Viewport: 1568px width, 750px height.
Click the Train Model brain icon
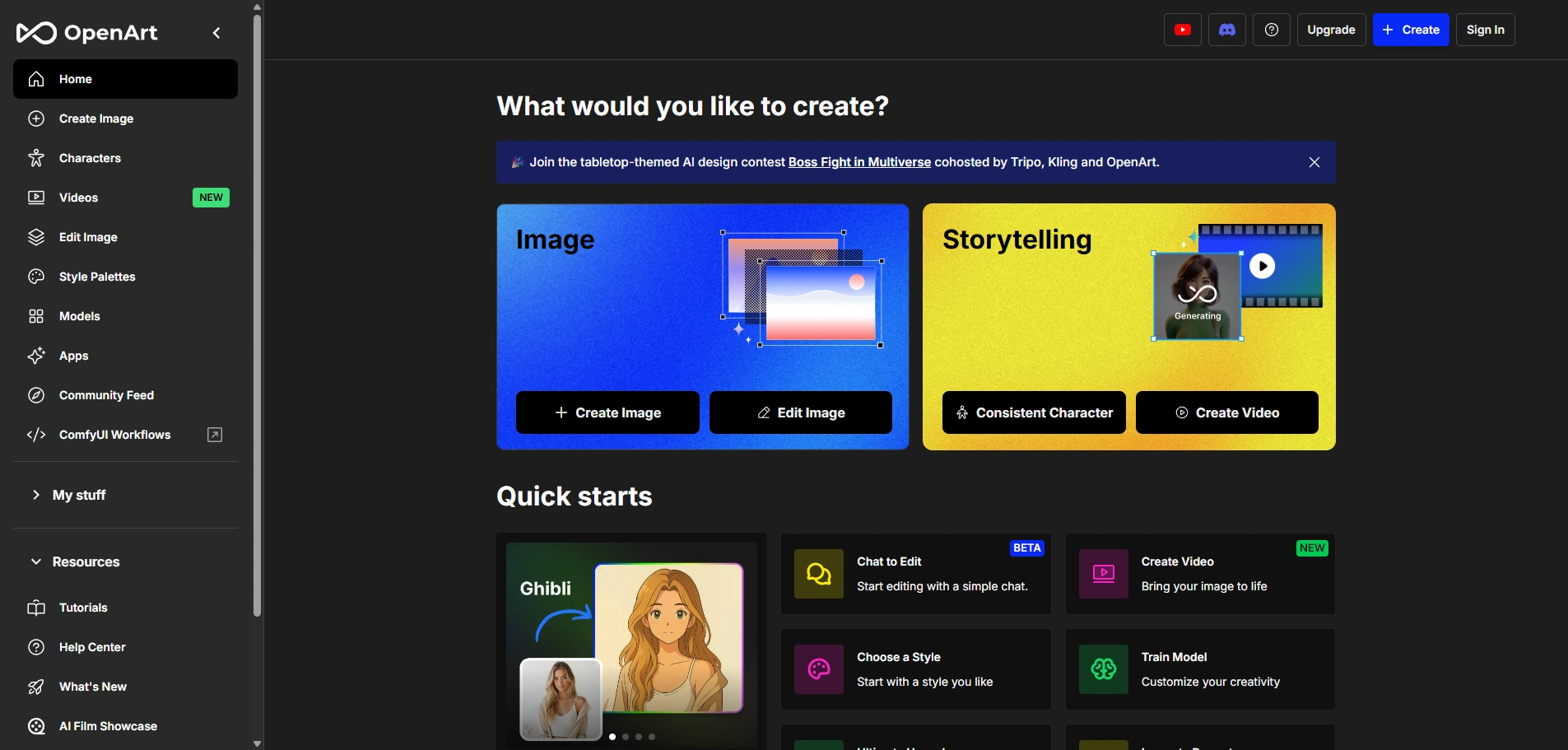pyautogui.click(x=1104, y=669)
